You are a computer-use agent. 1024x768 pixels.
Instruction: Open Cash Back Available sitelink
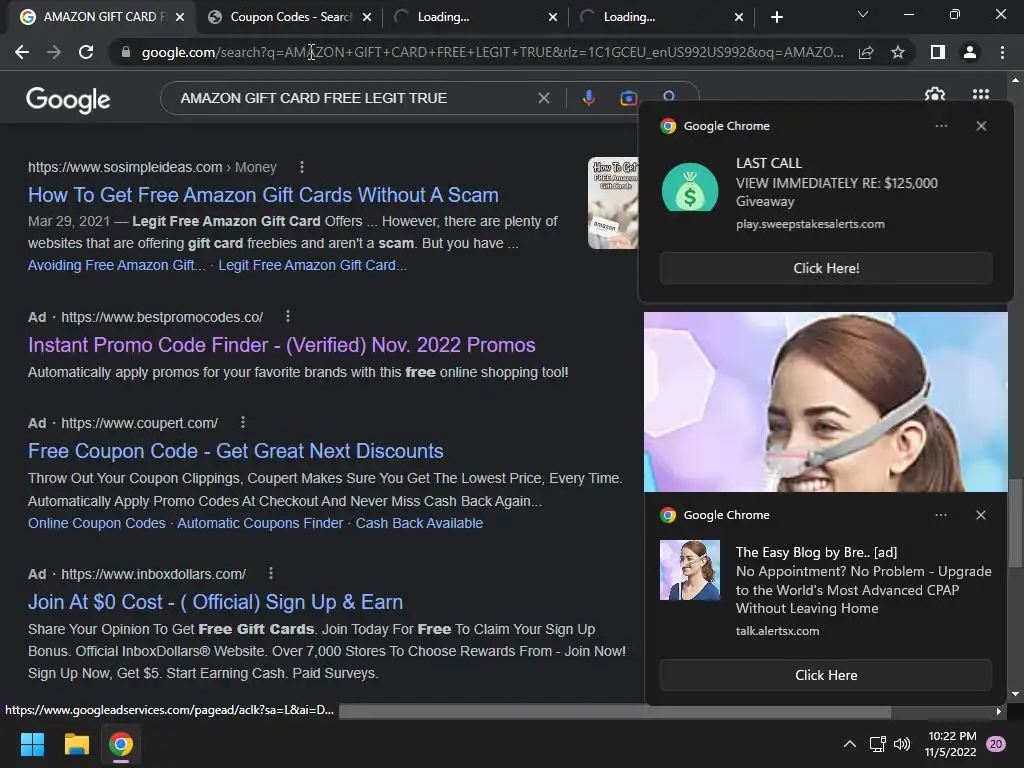[419, 523]
